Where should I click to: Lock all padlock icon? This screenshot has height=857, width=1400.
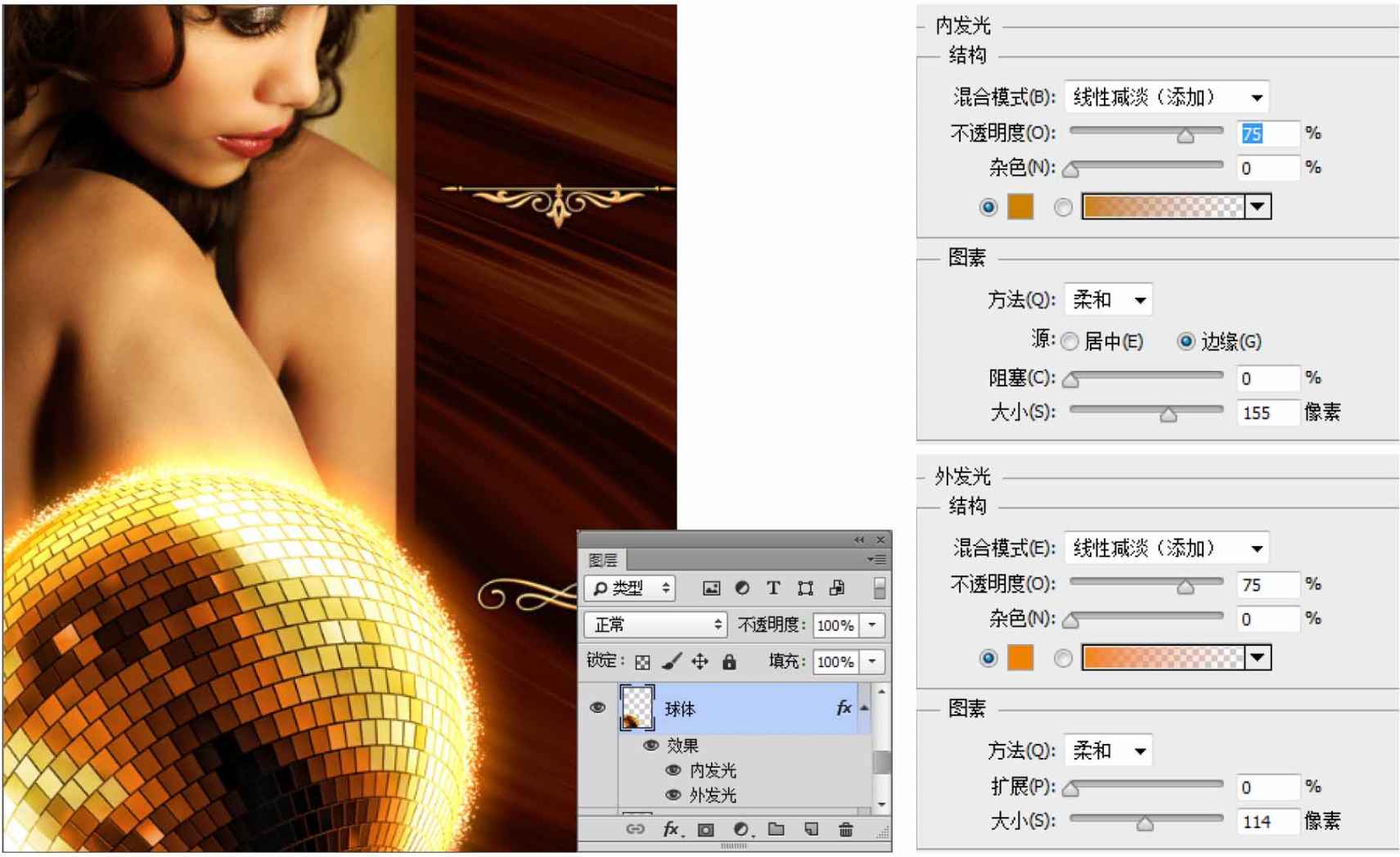[729, 661]
